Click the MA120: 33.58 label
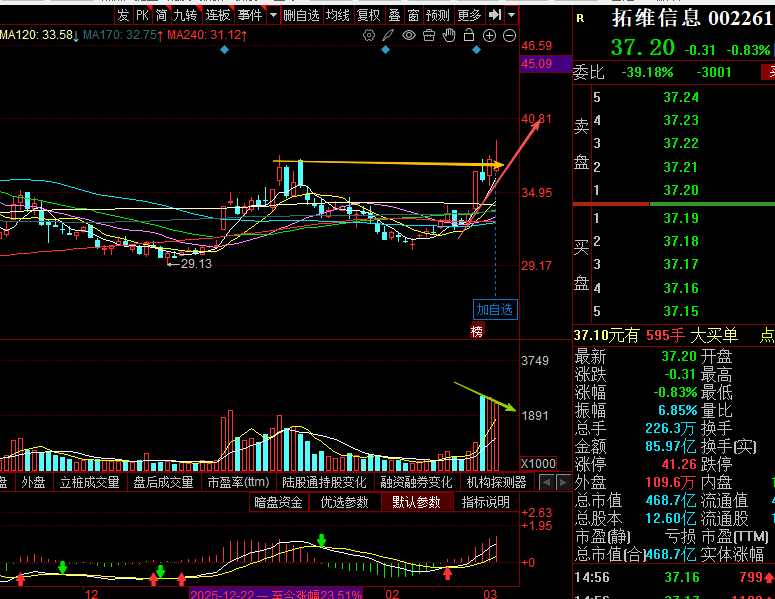Image resolution: width=775 pixels, height=599 pixels. [x=40, y=35]
